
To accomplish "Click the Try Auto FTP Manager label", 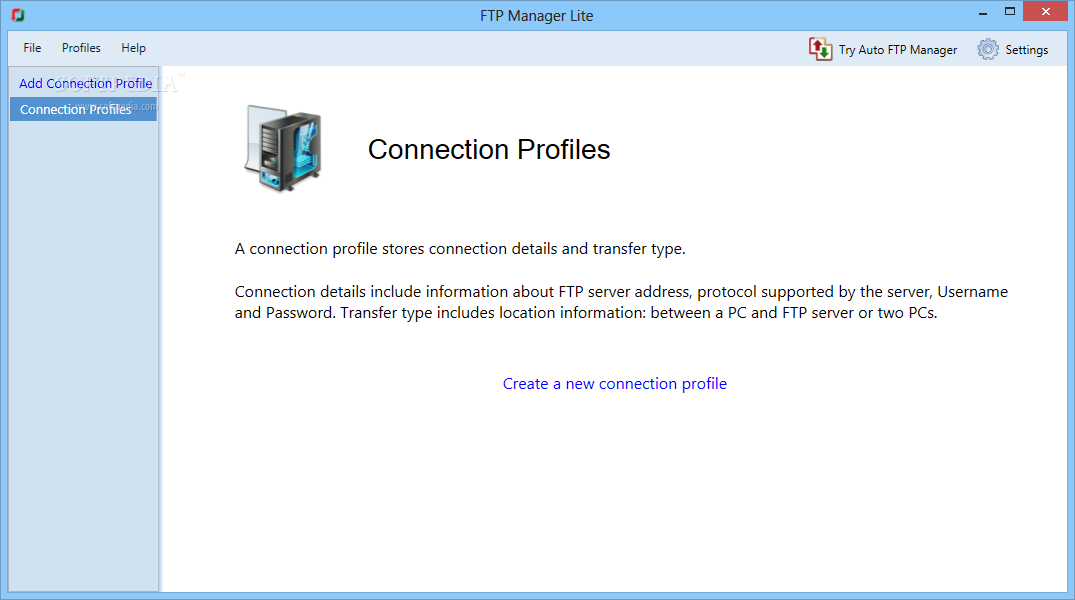I will pos(897,50).
